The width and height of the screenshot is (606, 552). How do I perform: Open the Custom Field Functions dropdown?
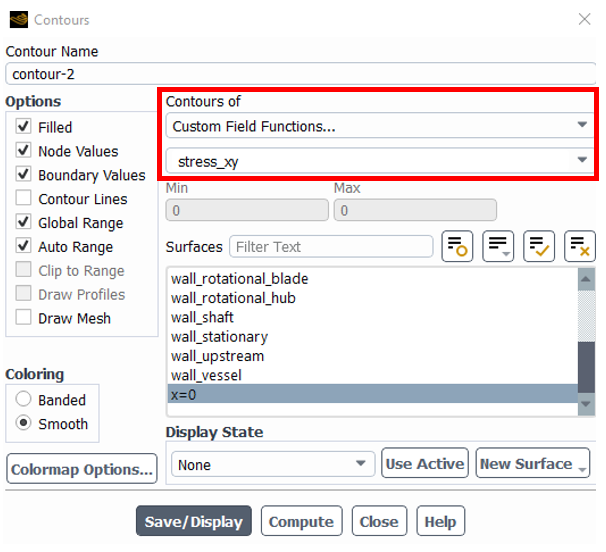pos(380,126)
